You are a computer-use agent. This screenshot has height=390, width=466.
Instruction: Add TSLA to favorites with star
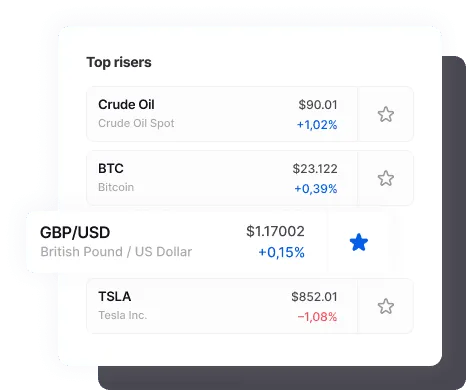pos(386,306)
